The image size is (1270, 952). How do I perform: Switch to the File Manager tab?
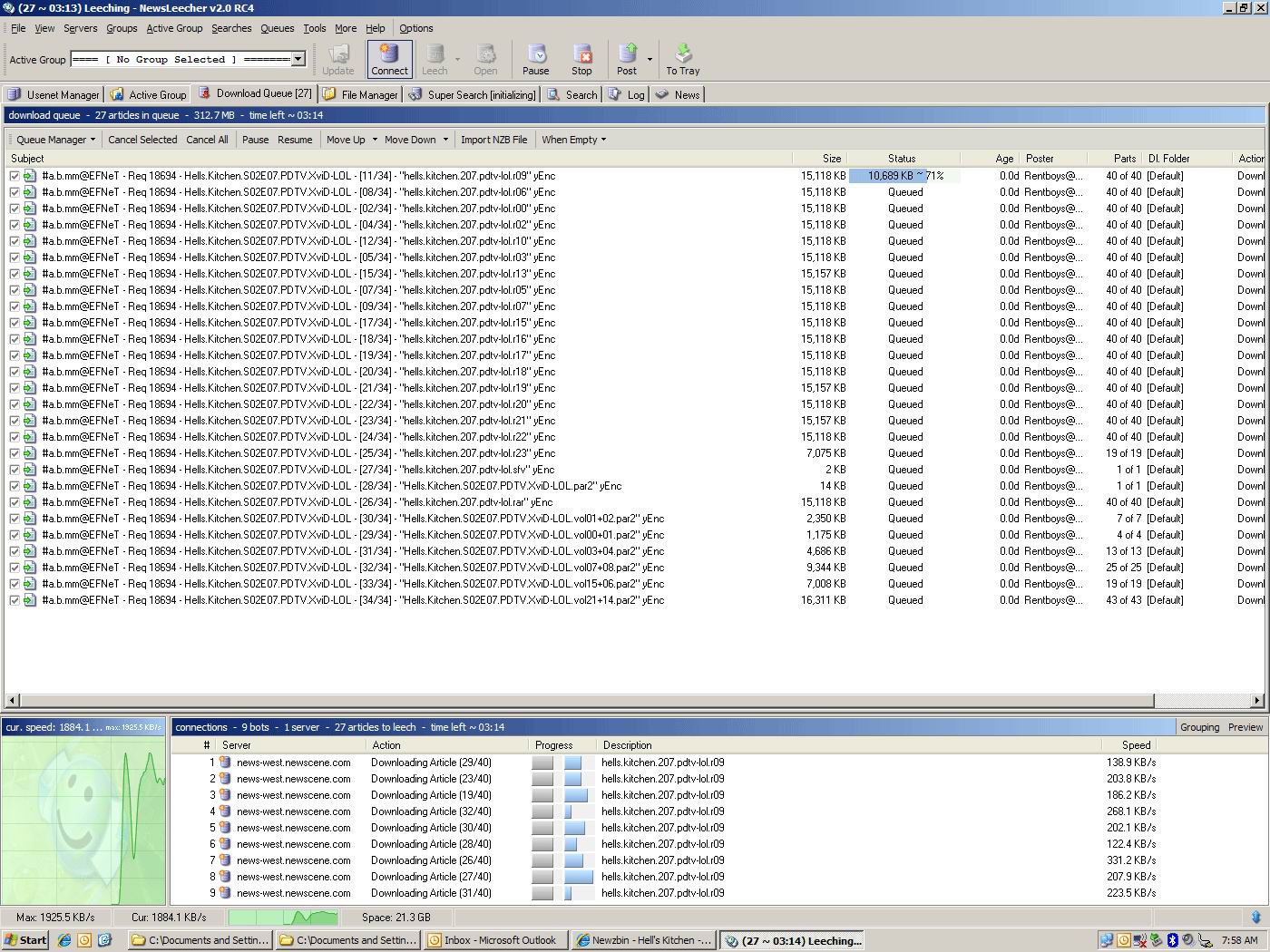click(361, 94)
